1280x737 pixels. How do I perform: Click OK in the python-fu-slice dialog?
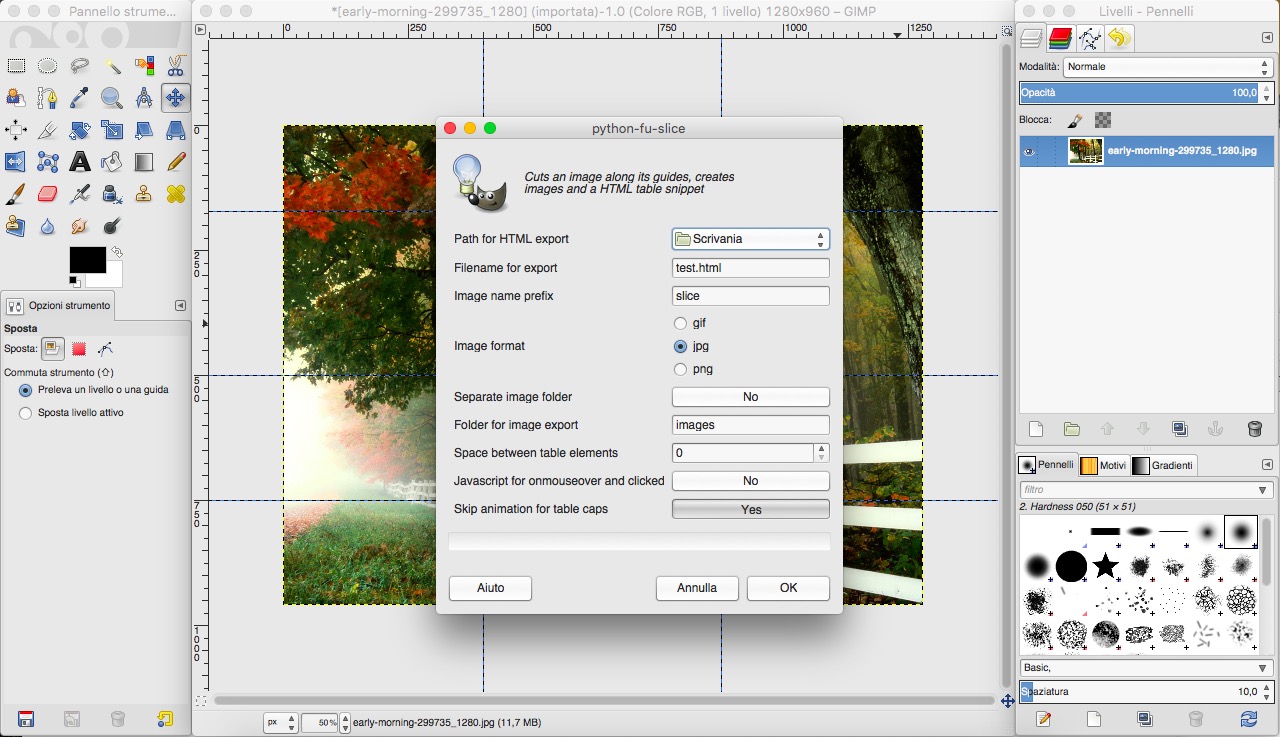(x=788, y=588)
